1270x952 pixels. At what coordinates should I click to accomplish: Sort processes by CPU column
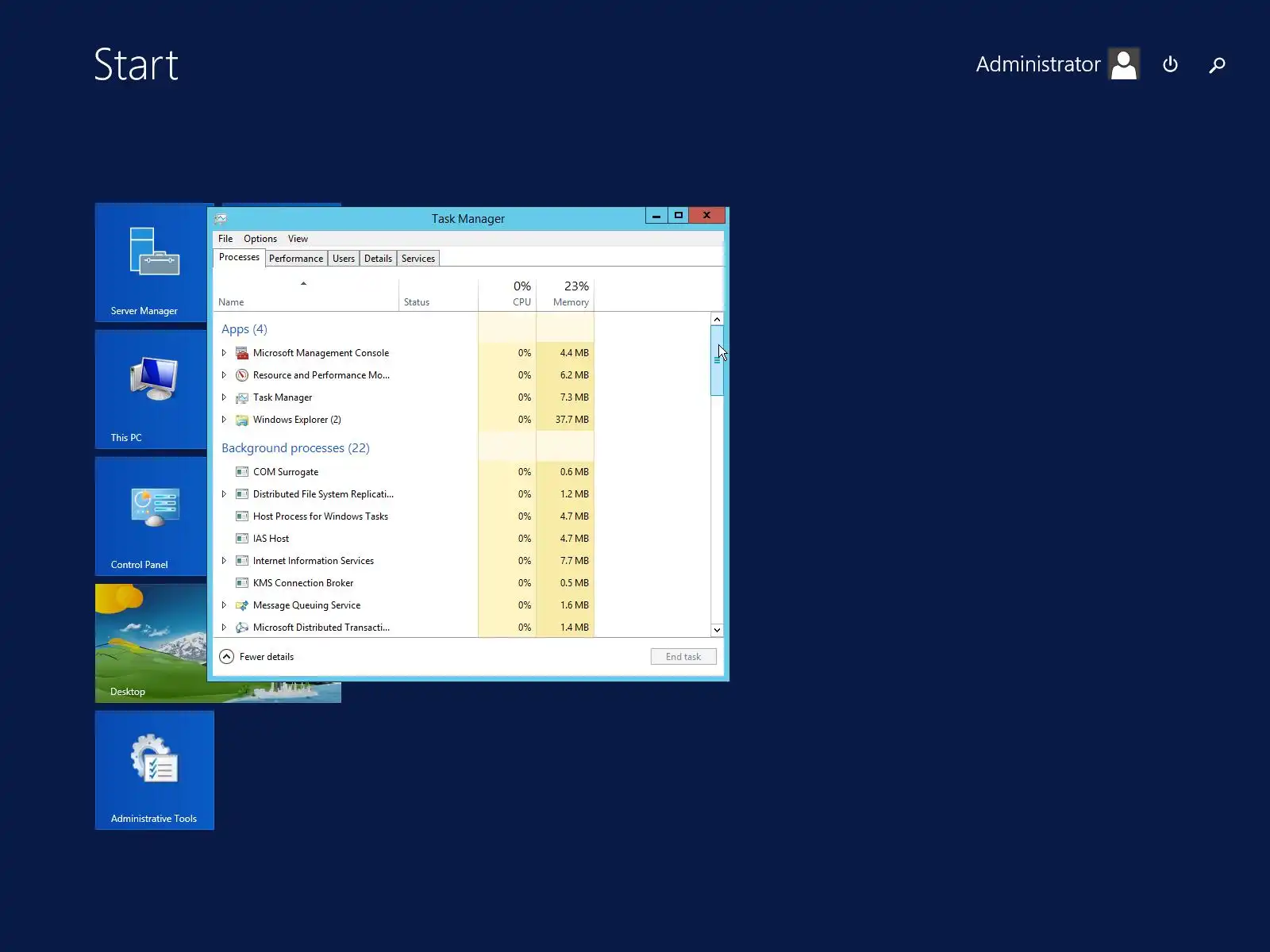(507, 294)
